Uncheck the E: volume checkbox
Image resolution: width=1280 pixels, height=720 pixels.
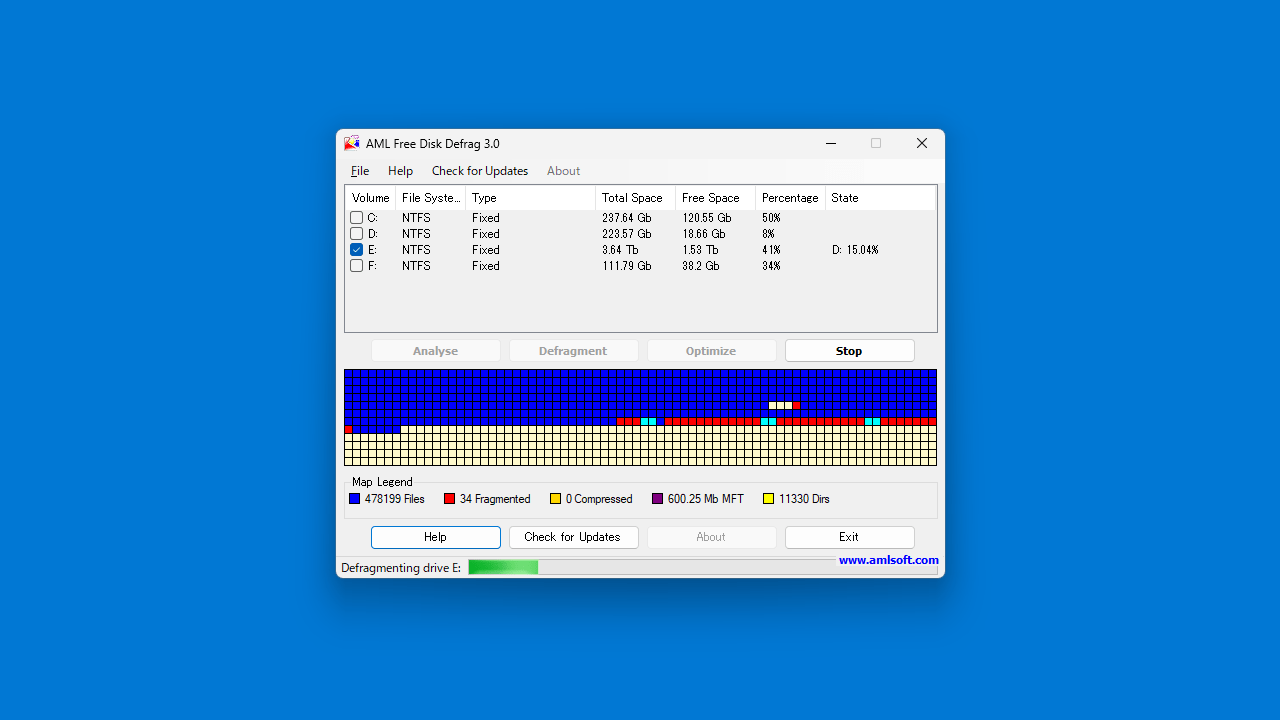click(356, 250)
